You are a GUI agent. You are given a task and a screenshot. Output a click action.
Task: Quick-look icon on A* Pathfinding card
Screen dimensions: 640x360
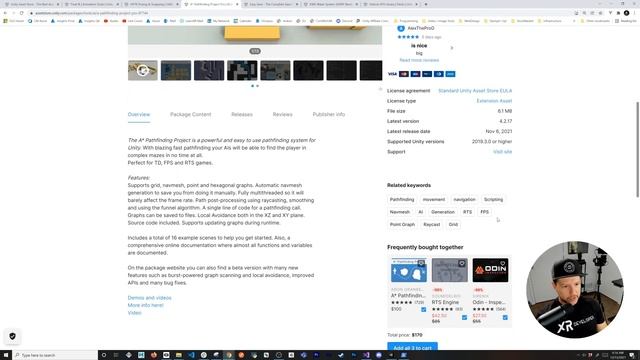pos(421,263)
